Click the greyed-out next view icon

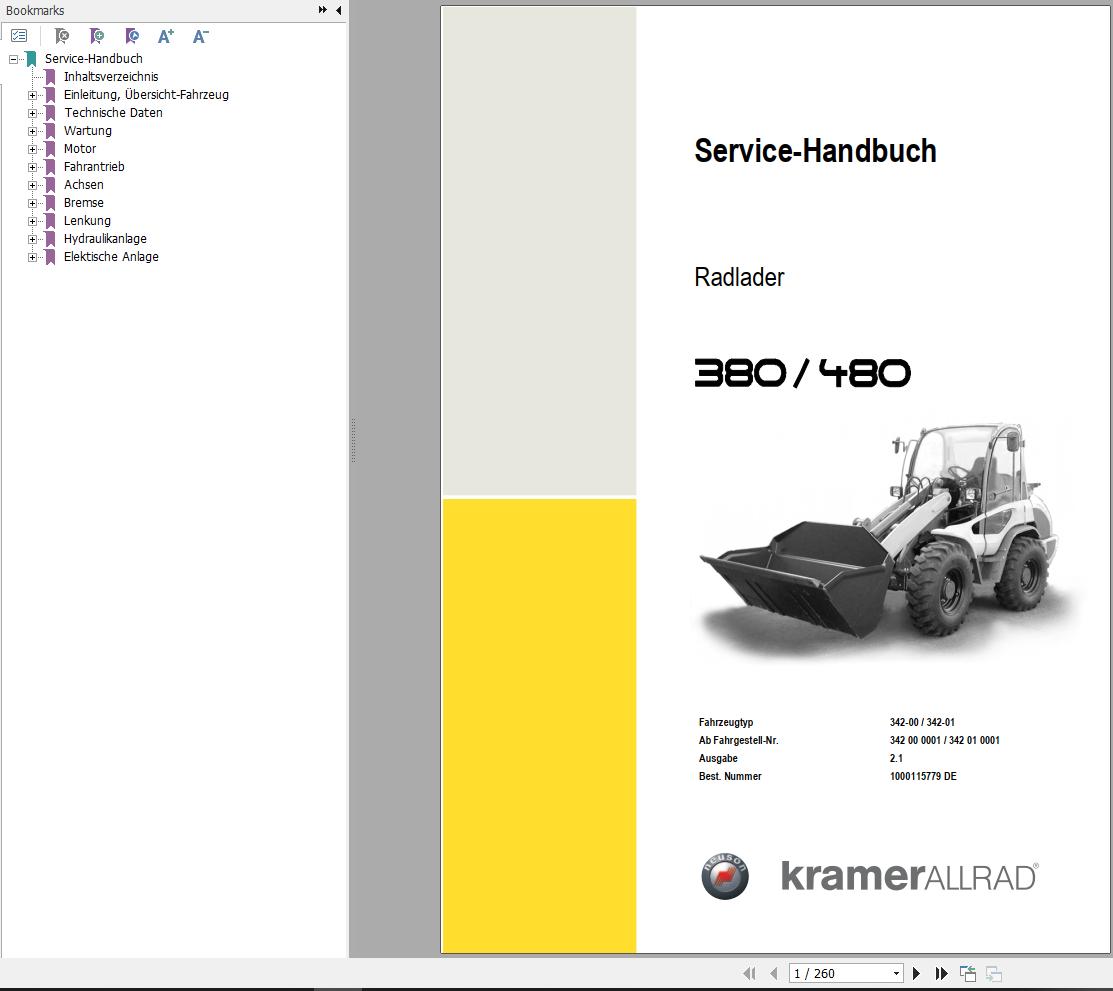pos(994,973)
